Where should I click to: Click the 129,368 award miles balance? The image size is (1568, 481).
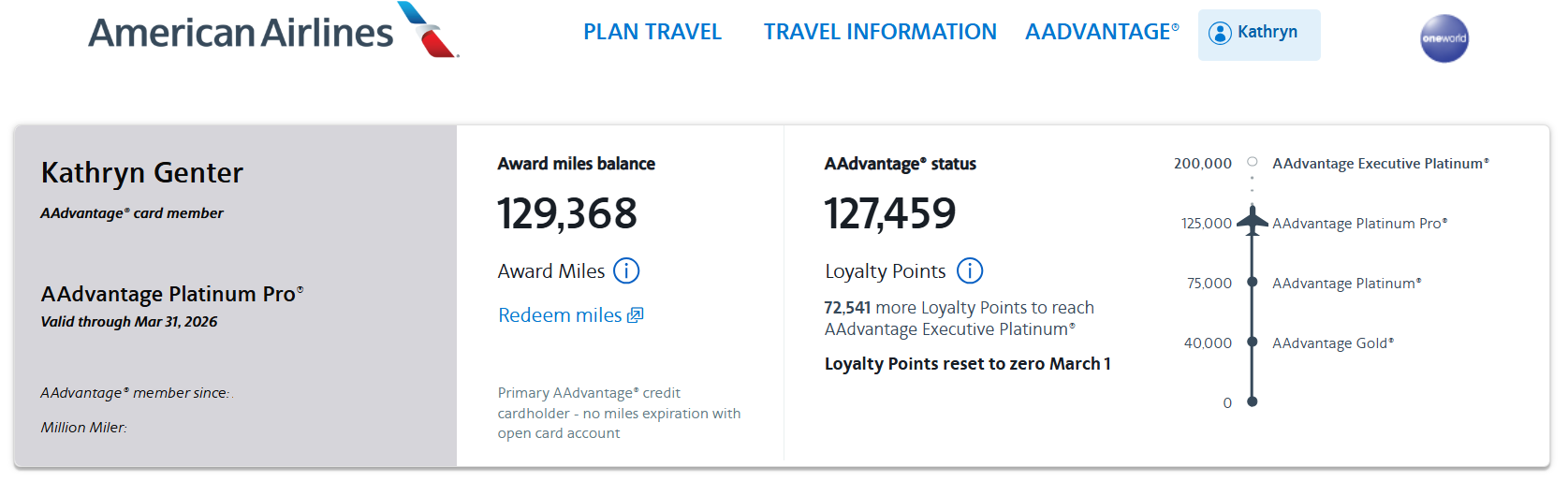566,213
